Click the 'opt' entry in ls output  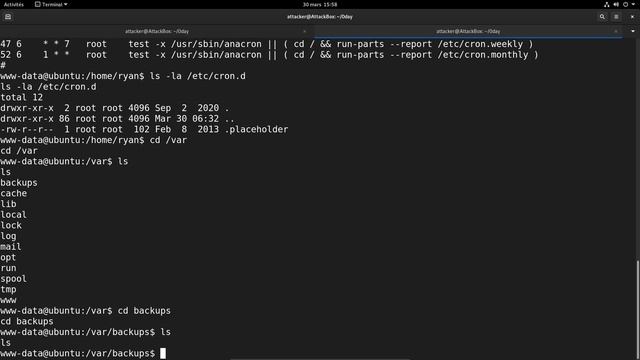pos(8,257)
